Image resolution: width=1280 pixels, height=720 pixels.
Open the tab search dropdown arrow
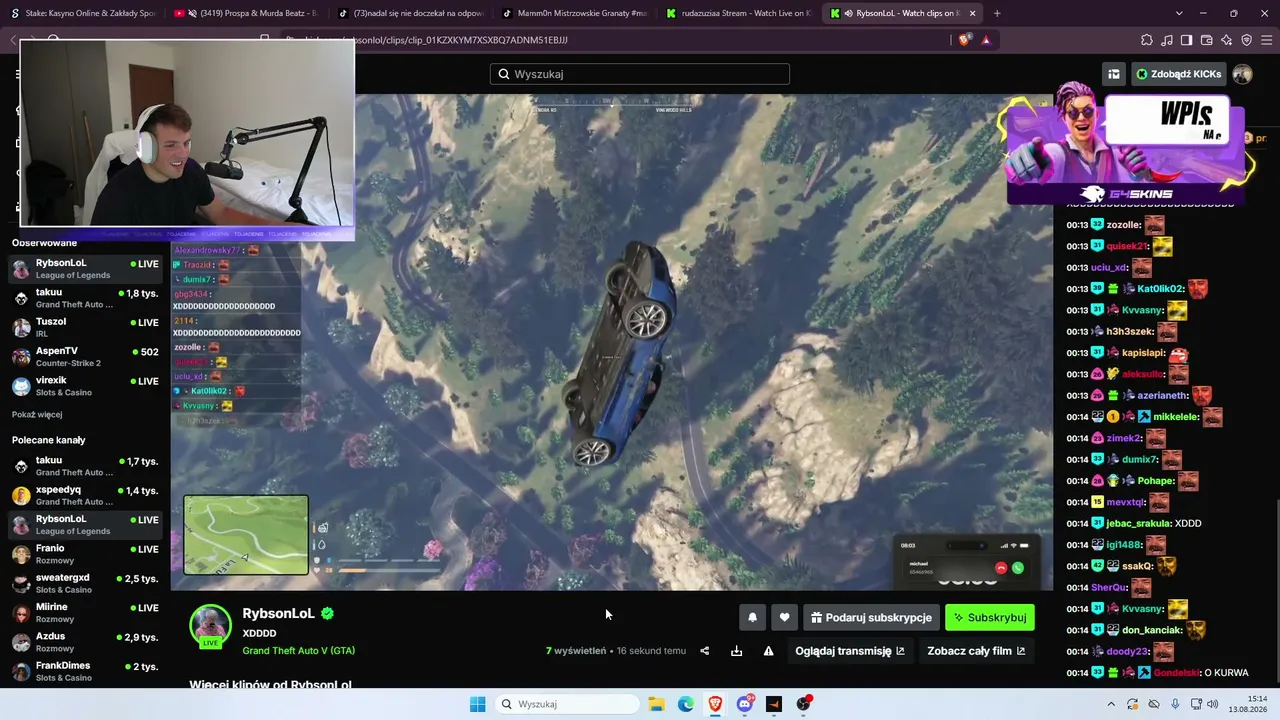[x=1179, y=13]
